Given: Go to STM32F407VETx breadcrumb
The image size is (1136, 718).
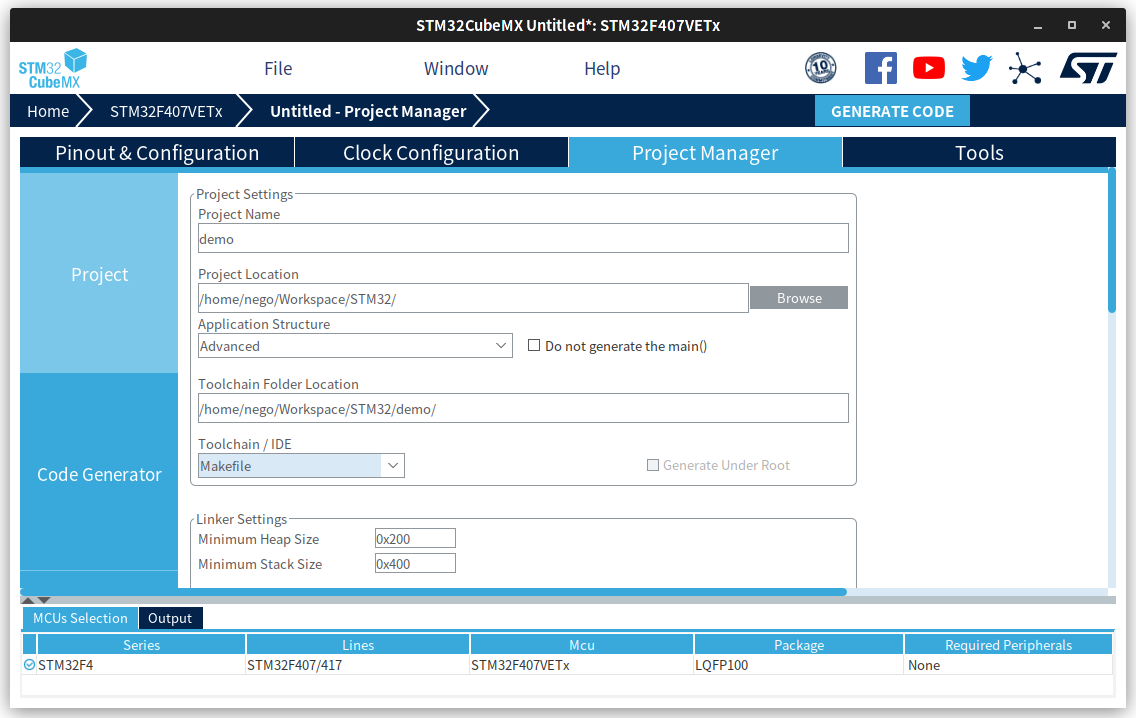Looking at the screenshot, I should 166,112.
